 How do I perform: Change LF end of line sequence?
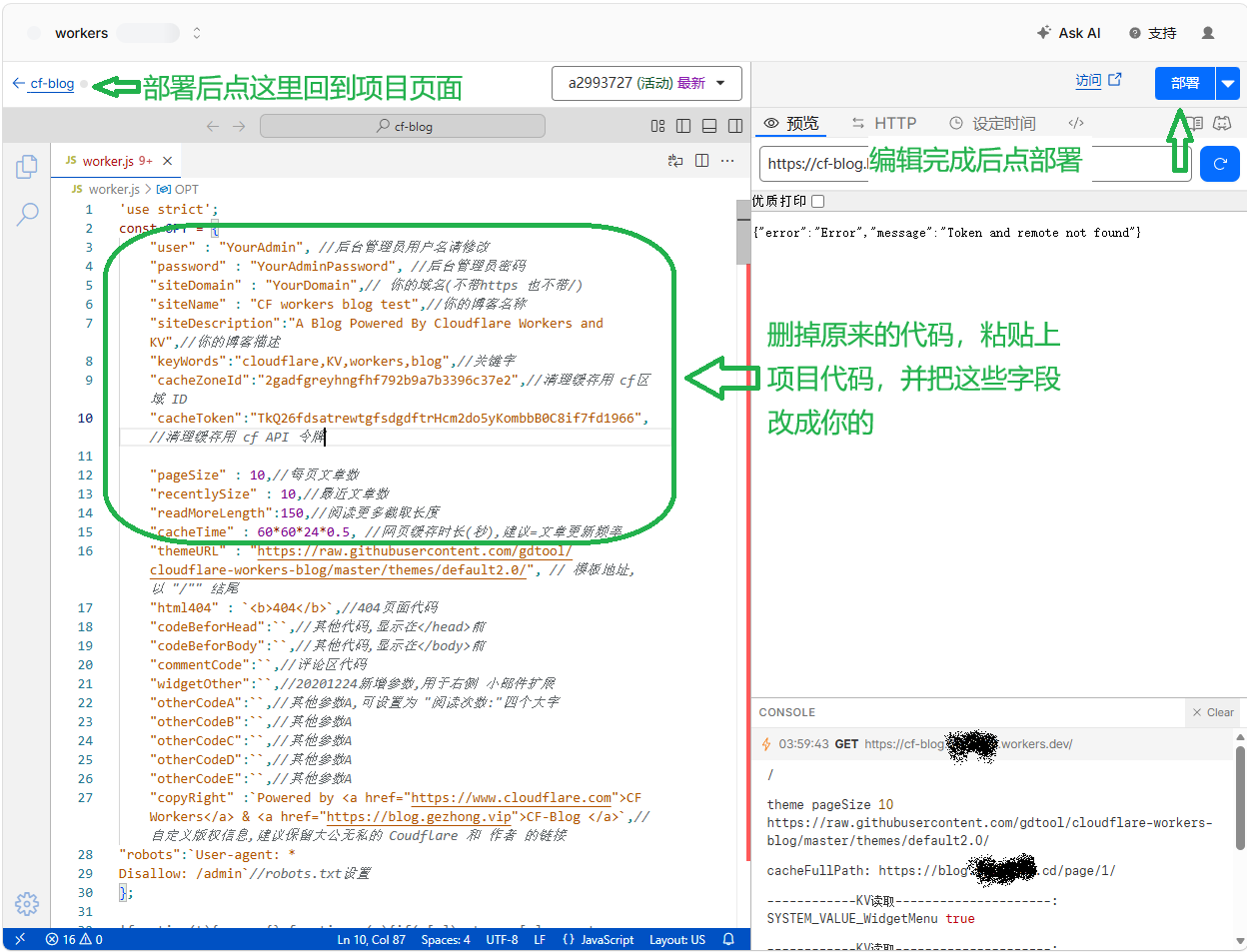(x=540, y=939)
